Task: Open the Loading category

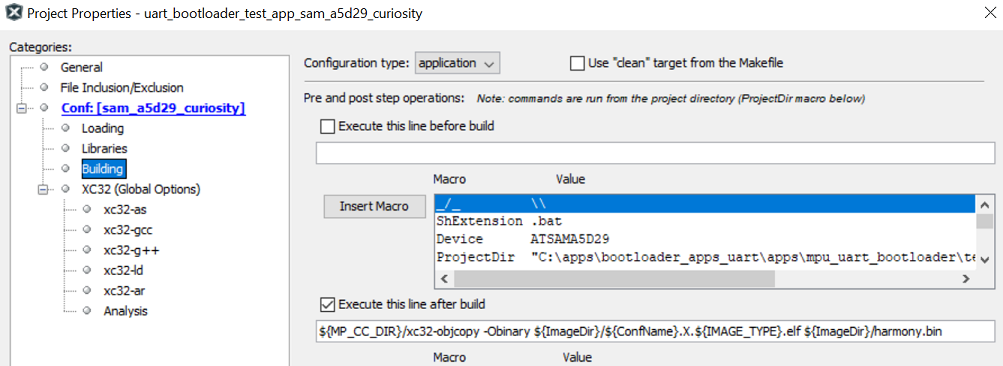Action: tap(102, 128)
